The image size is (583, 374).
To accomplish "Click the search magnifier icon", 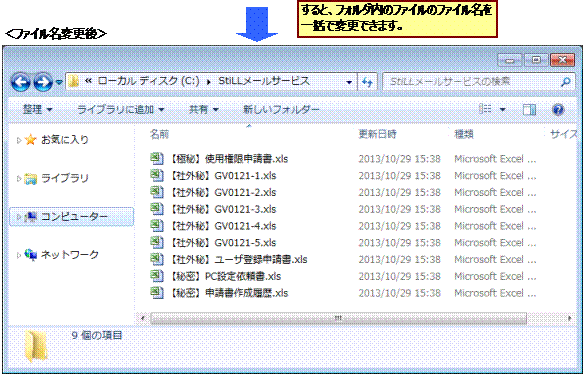I will (x=566, y=82).
